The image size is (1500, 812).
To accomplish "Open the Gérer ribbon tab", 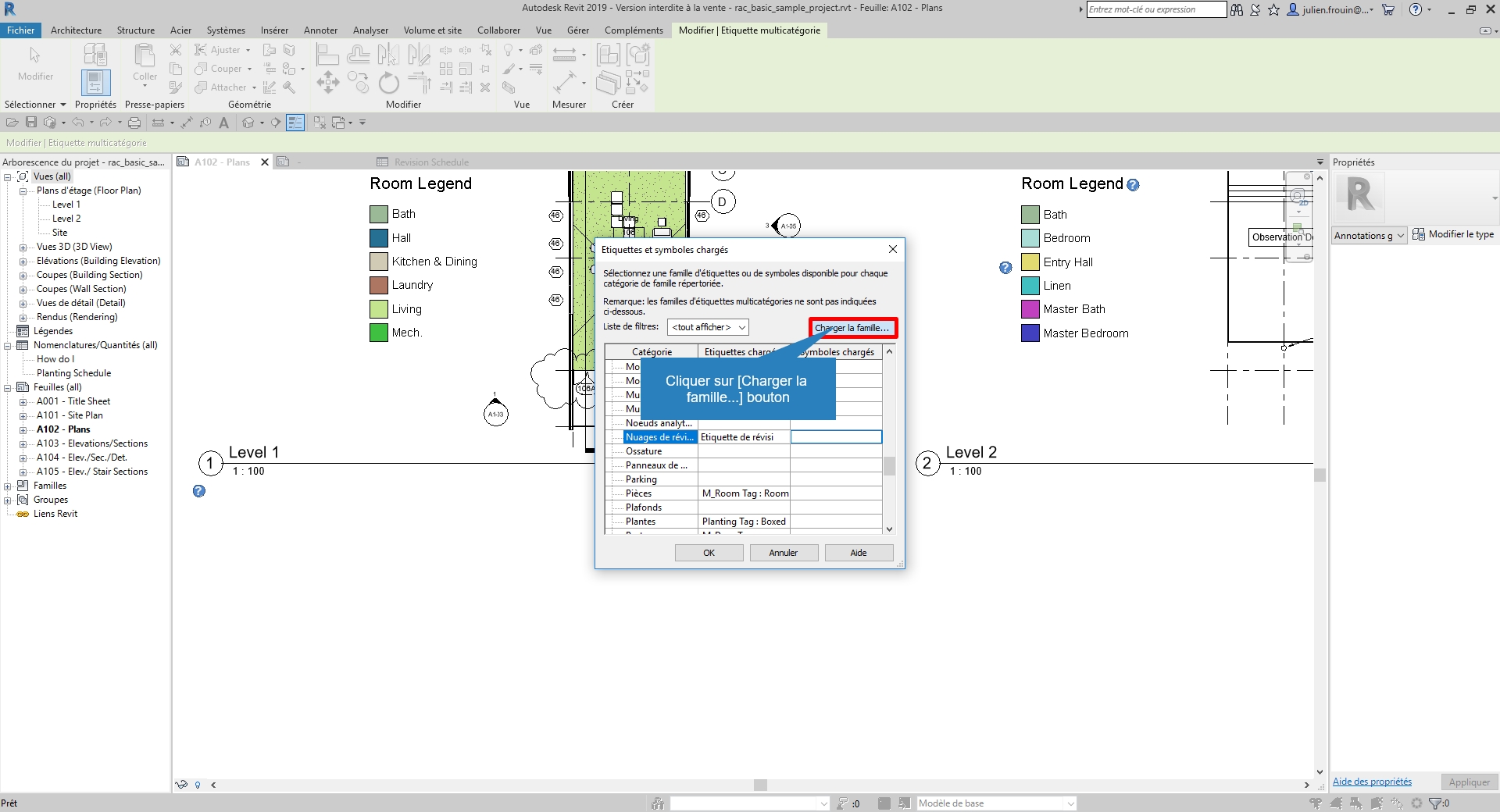I will pyautogui.click(x=577, y=30).
